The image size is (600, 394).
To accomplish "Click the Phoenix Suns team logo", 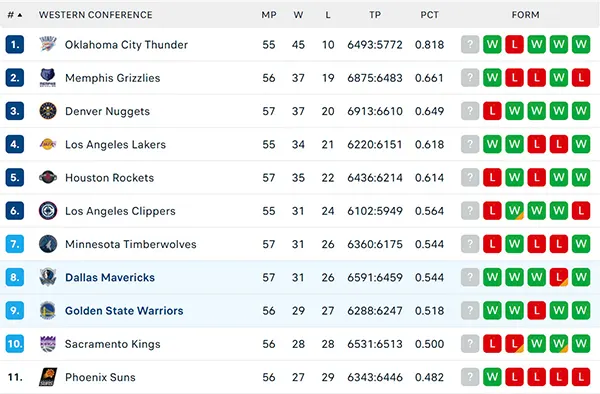I will point(48,377).
